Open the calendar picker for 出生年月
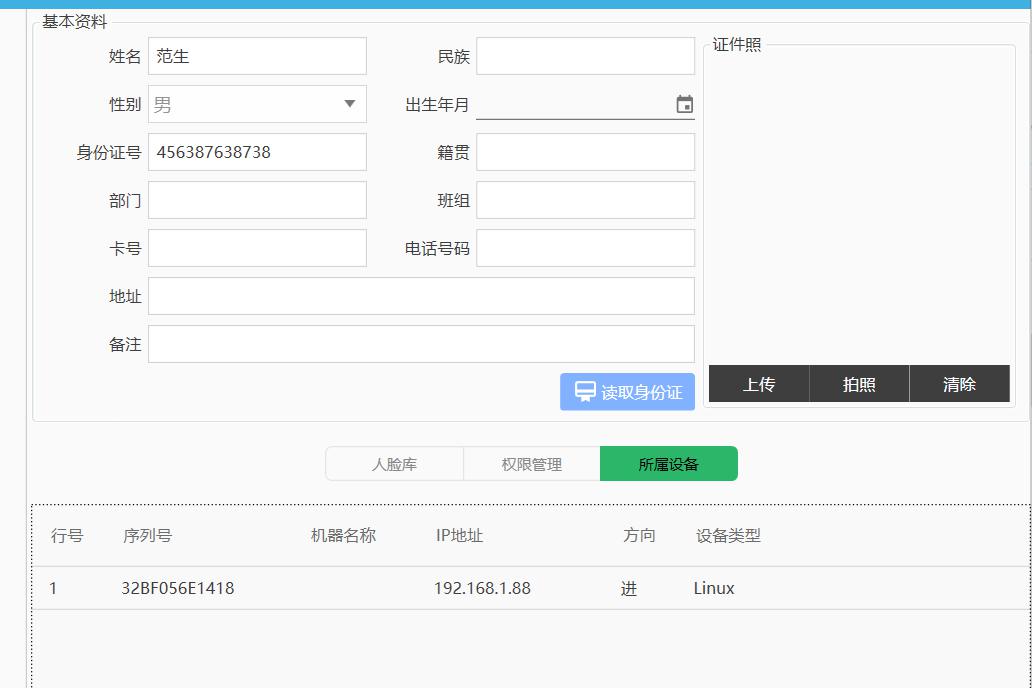This screenshot has width=1032, height=688. (684, 105)
